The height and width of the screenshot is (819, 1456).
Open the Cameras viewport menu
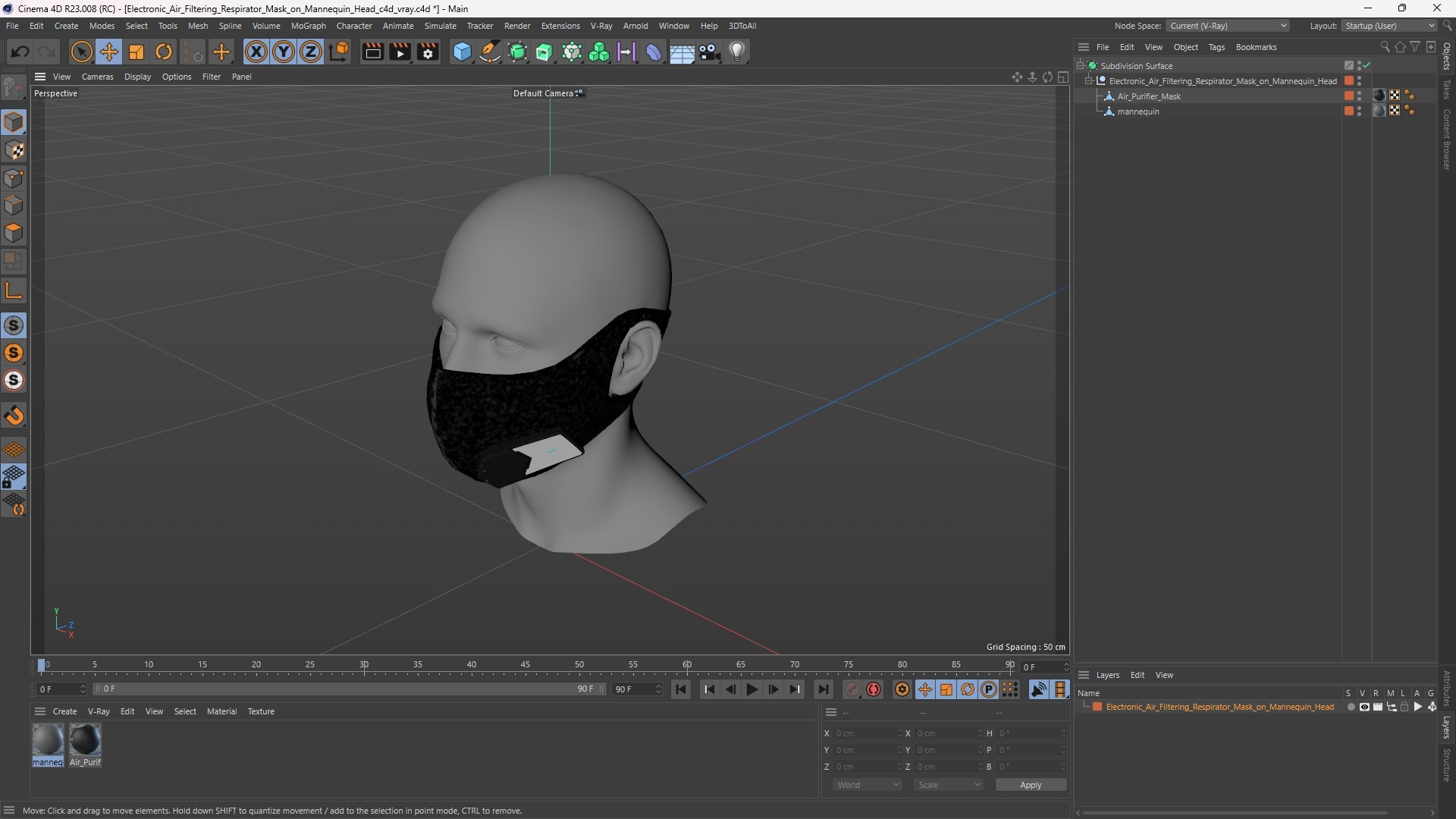[x=97, y=77]
